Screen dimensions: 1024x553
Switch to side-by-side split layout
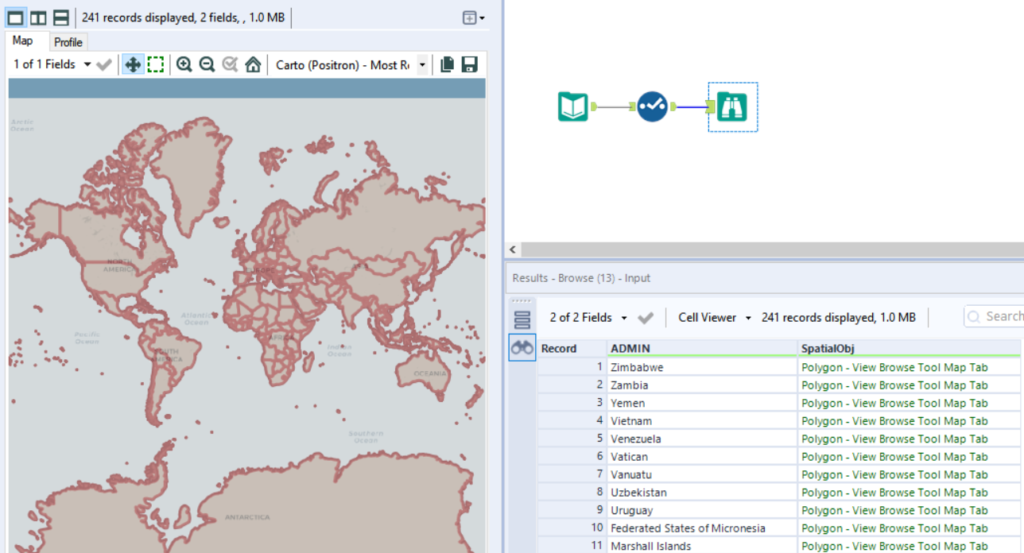click(38, 17)
